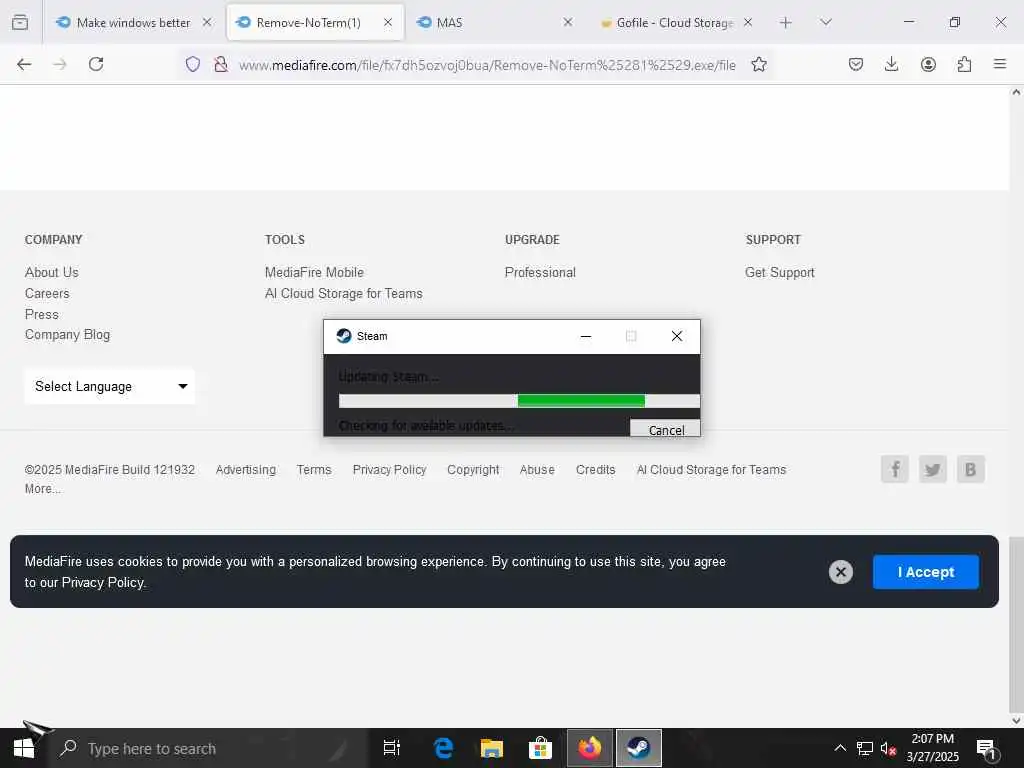
Task: Show site security lock information
Action: click(221, 64)
